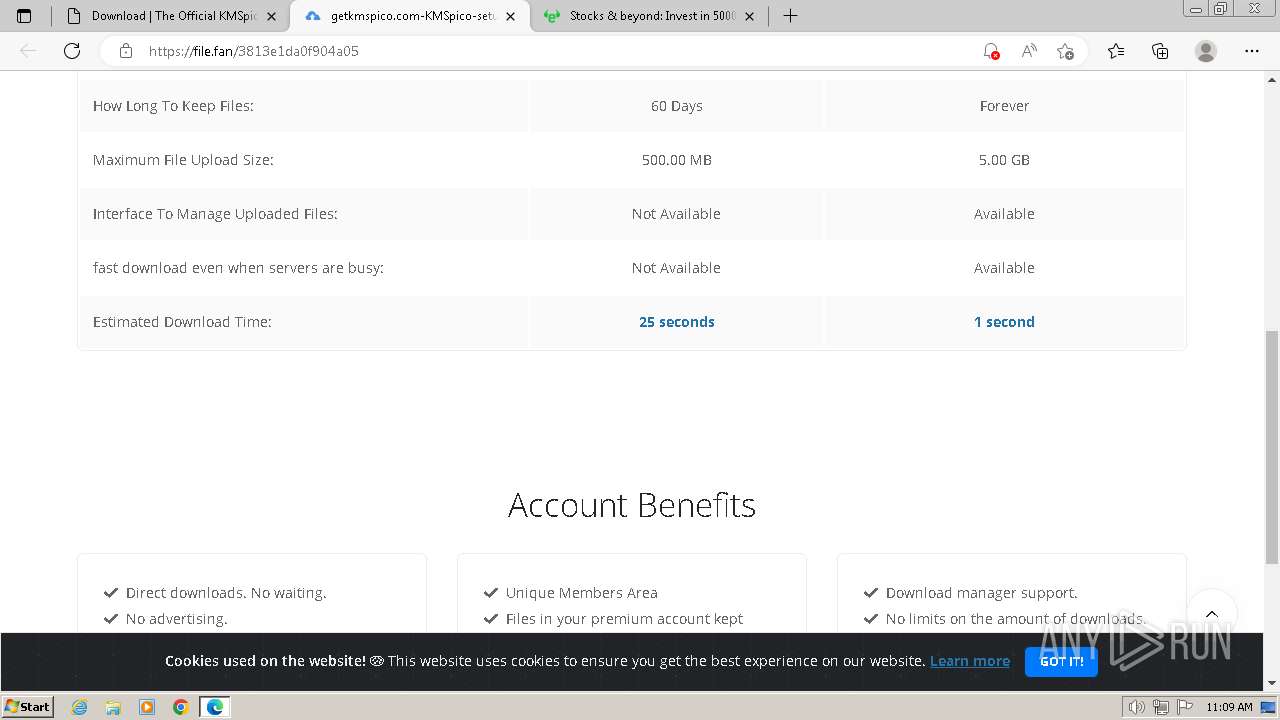Screen dimensions: 1280x720
Task: Click the 1 second download time
Action: point(1004,322)
